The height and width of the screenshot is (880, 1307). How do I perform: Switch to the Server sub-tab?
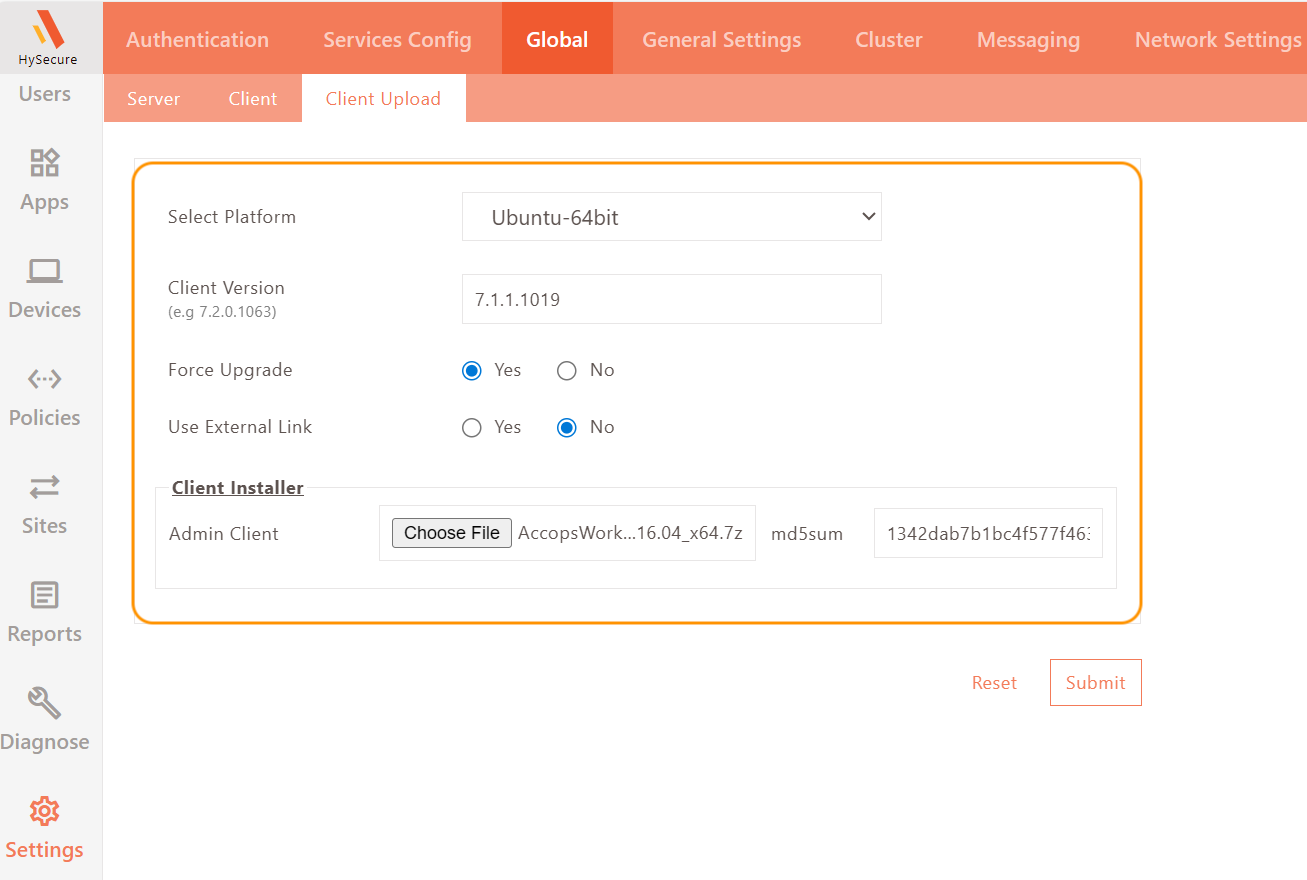(153, 99)
